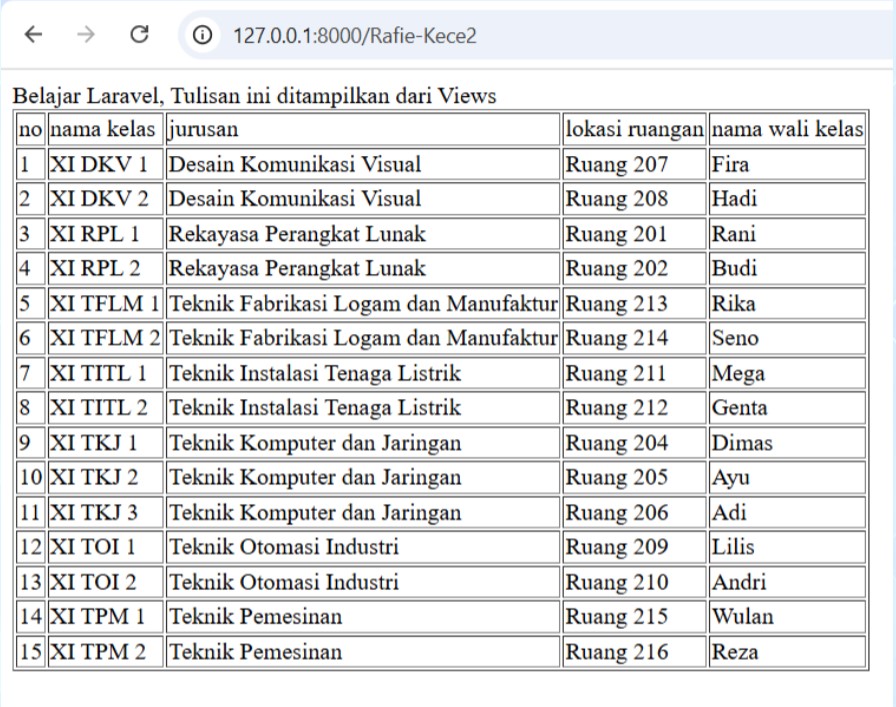
Task: Click 'Ruang 214' location cell
Action: tap(634, 338)
